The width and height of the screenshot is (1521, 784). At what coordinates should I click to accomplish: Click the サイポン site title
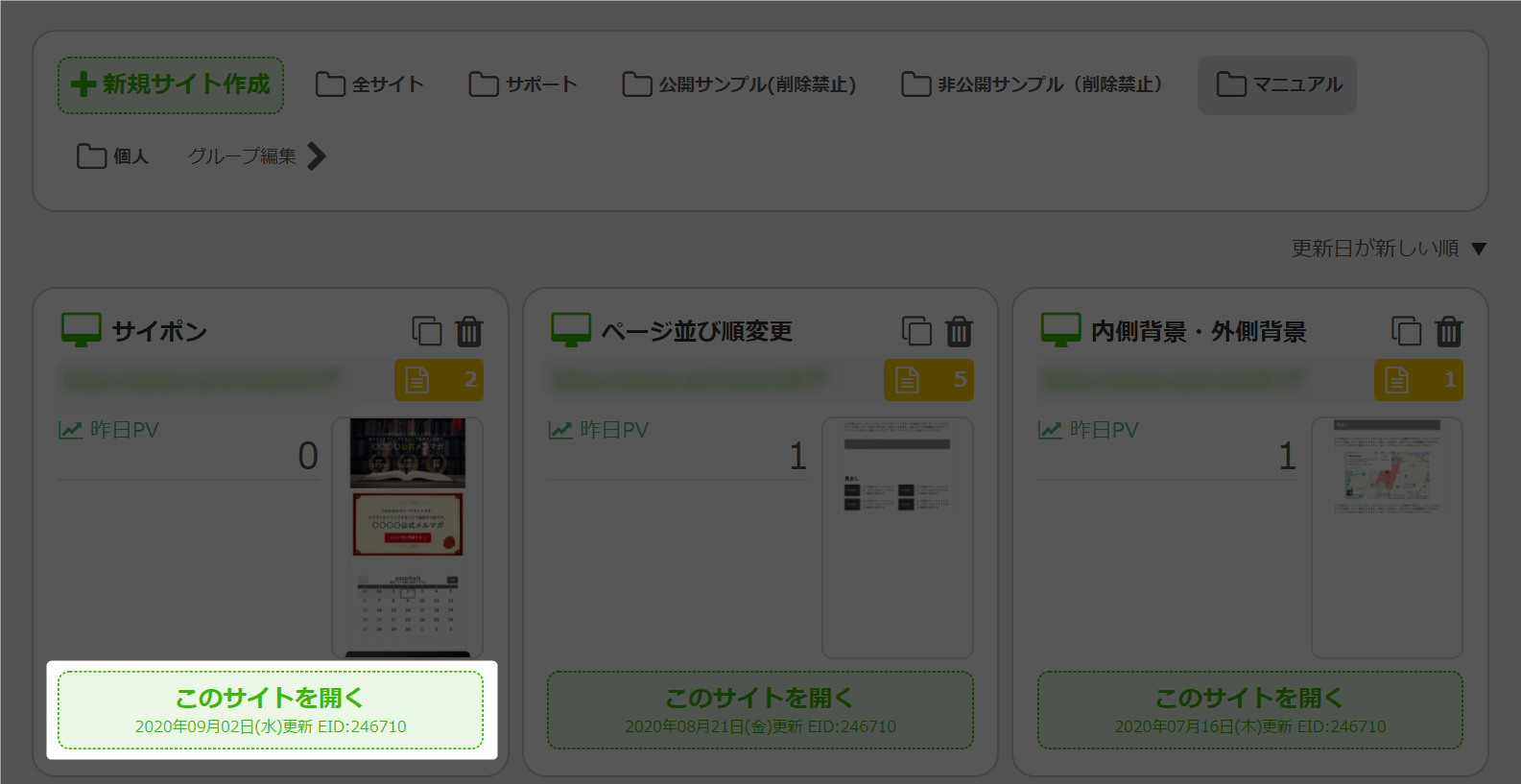[x=159, y=332]
